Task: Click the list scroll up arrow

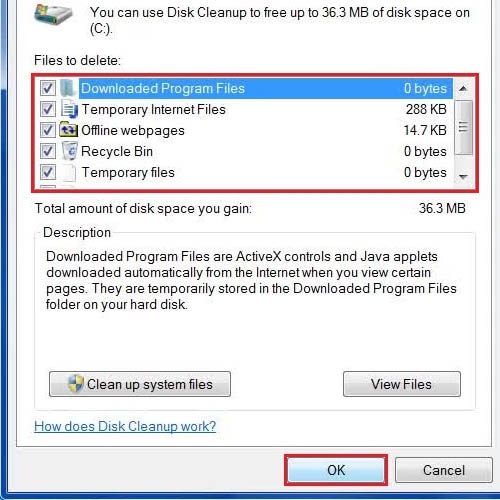Action: [x=463, y=89]
